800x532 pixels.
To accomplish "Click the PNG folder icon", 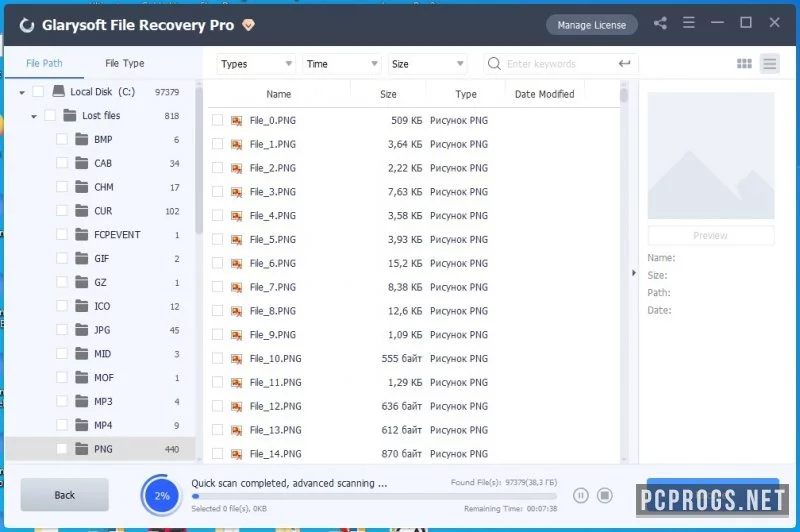I will [x=82, y=449].
